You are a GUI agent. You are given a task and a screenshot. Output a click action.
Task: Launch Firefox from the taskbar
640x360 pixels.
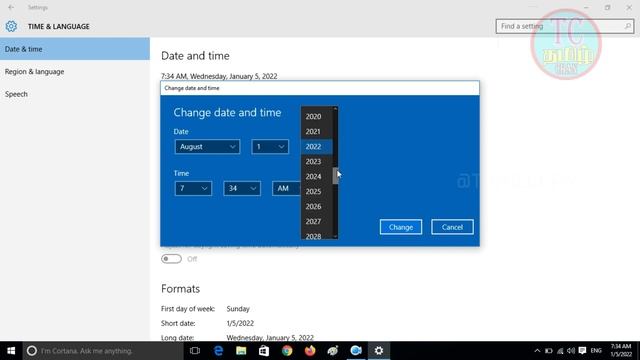point(310,351)
